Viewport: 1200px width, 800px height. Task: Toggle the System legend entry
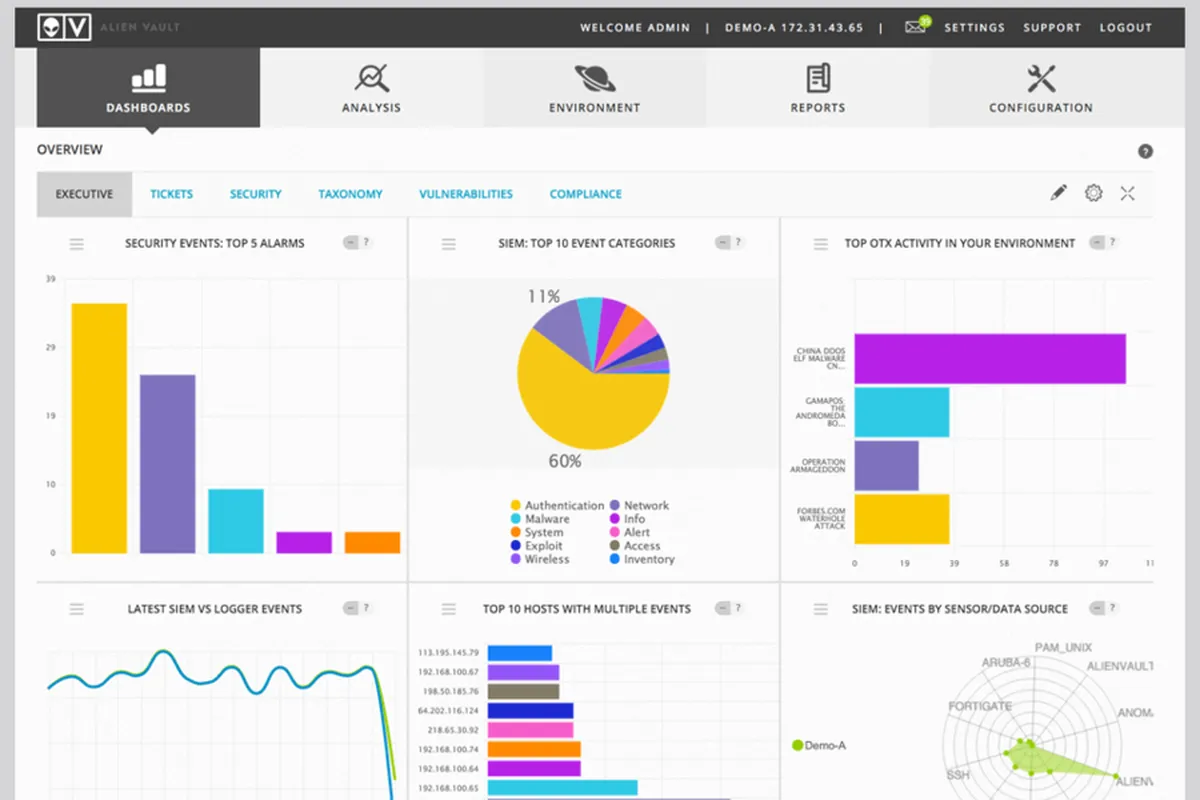pos(536,533)
